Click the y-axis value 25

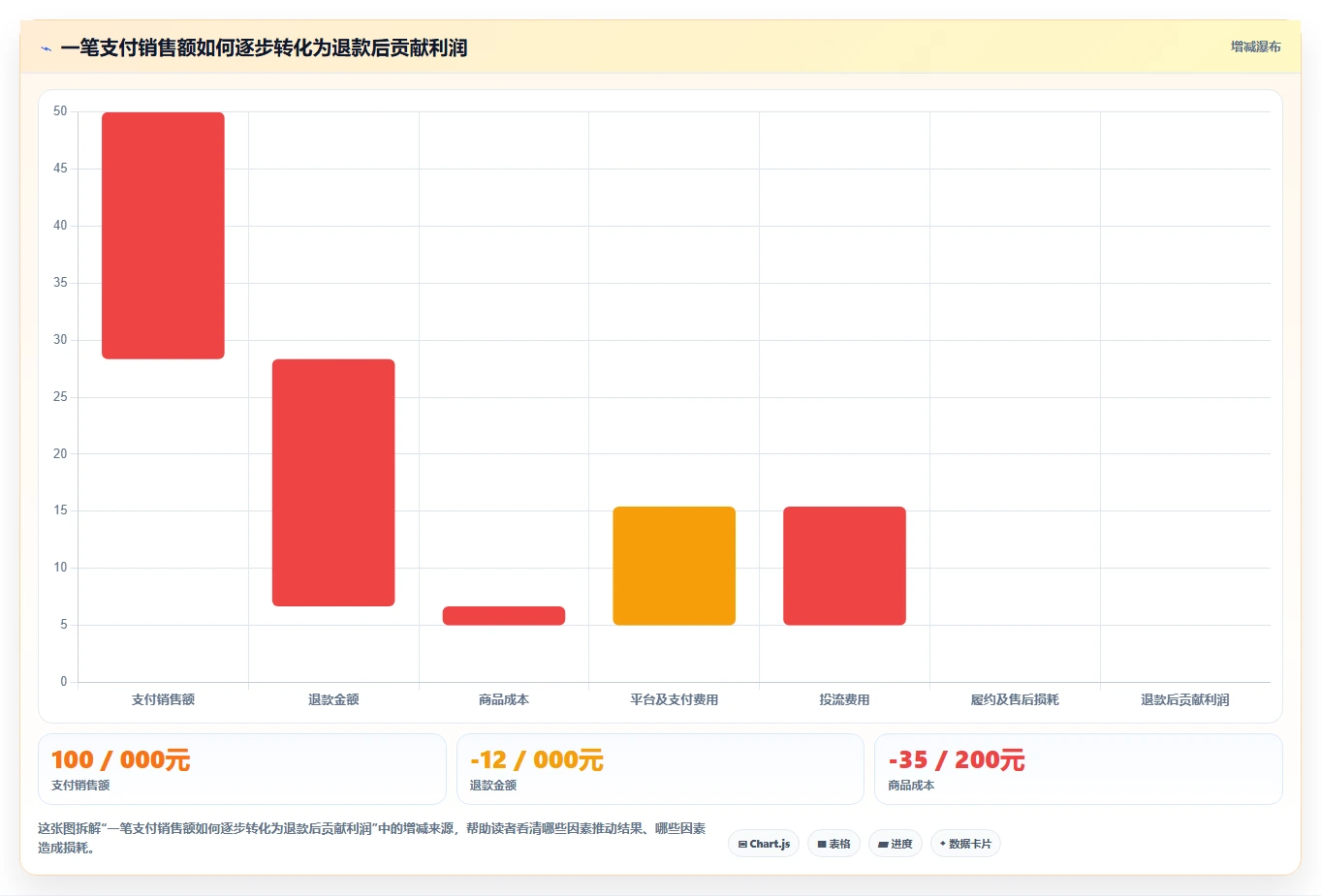pos(60,397)
